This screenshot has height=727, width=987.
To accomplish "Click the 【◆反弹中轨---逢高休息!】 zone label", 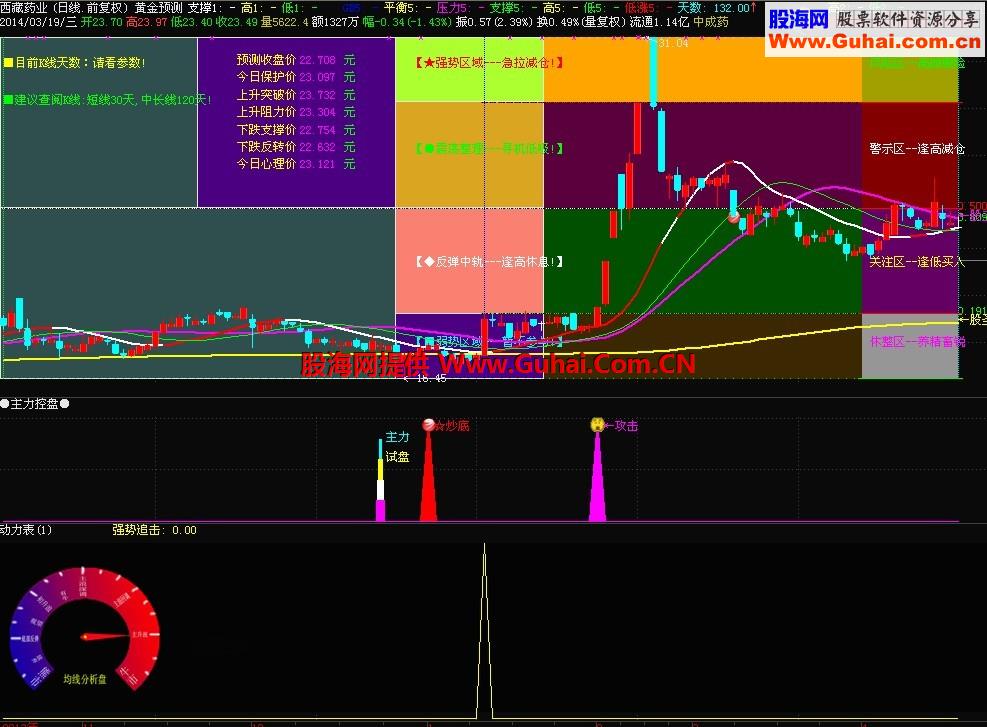I will click(x=488, y=262).
